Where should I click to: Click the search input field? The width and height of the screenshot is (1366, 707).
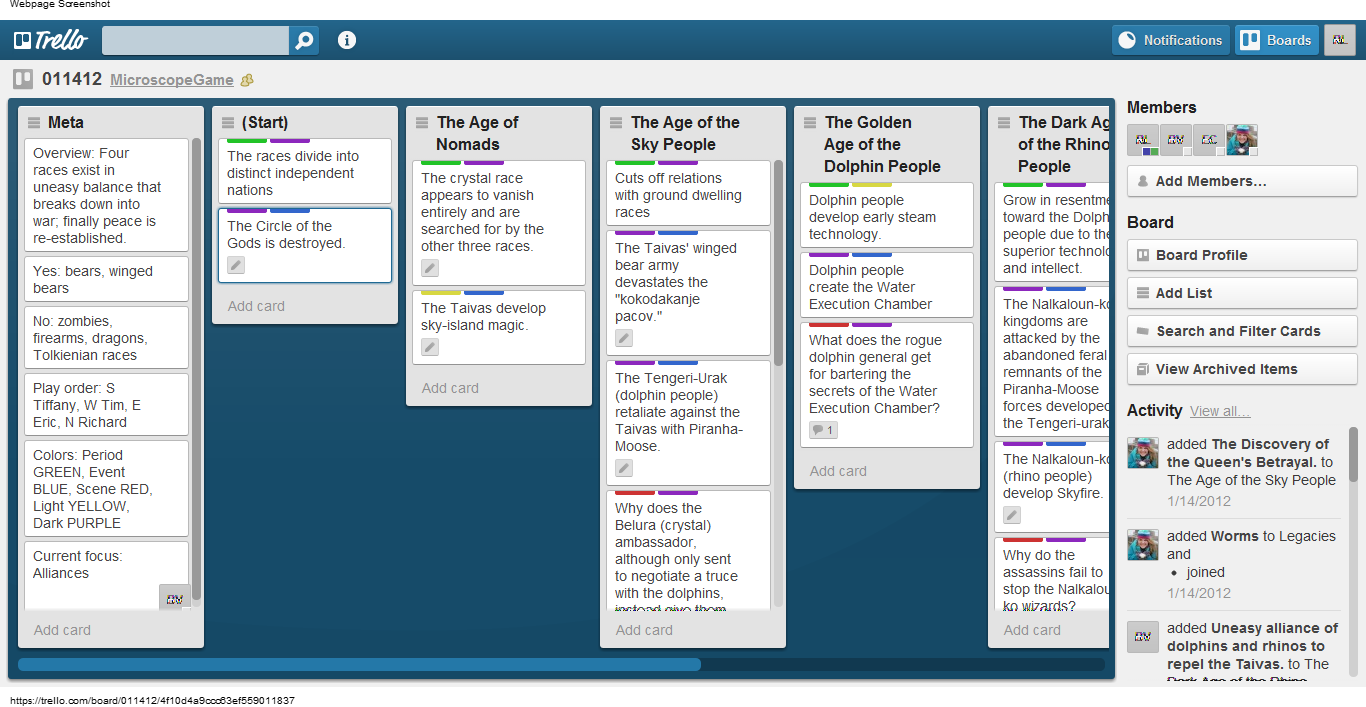pyautogui.click(x=196, y=40)
